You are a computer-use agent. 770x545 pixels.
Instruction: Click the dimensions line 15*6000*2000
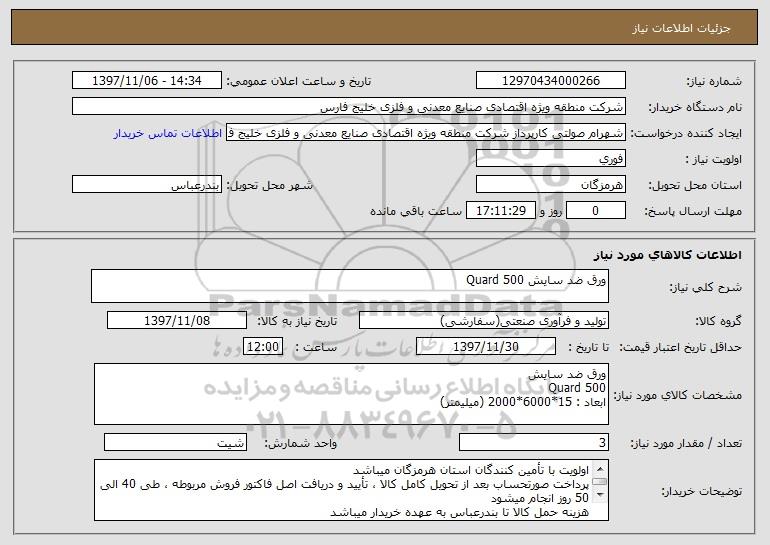[523, 402]
